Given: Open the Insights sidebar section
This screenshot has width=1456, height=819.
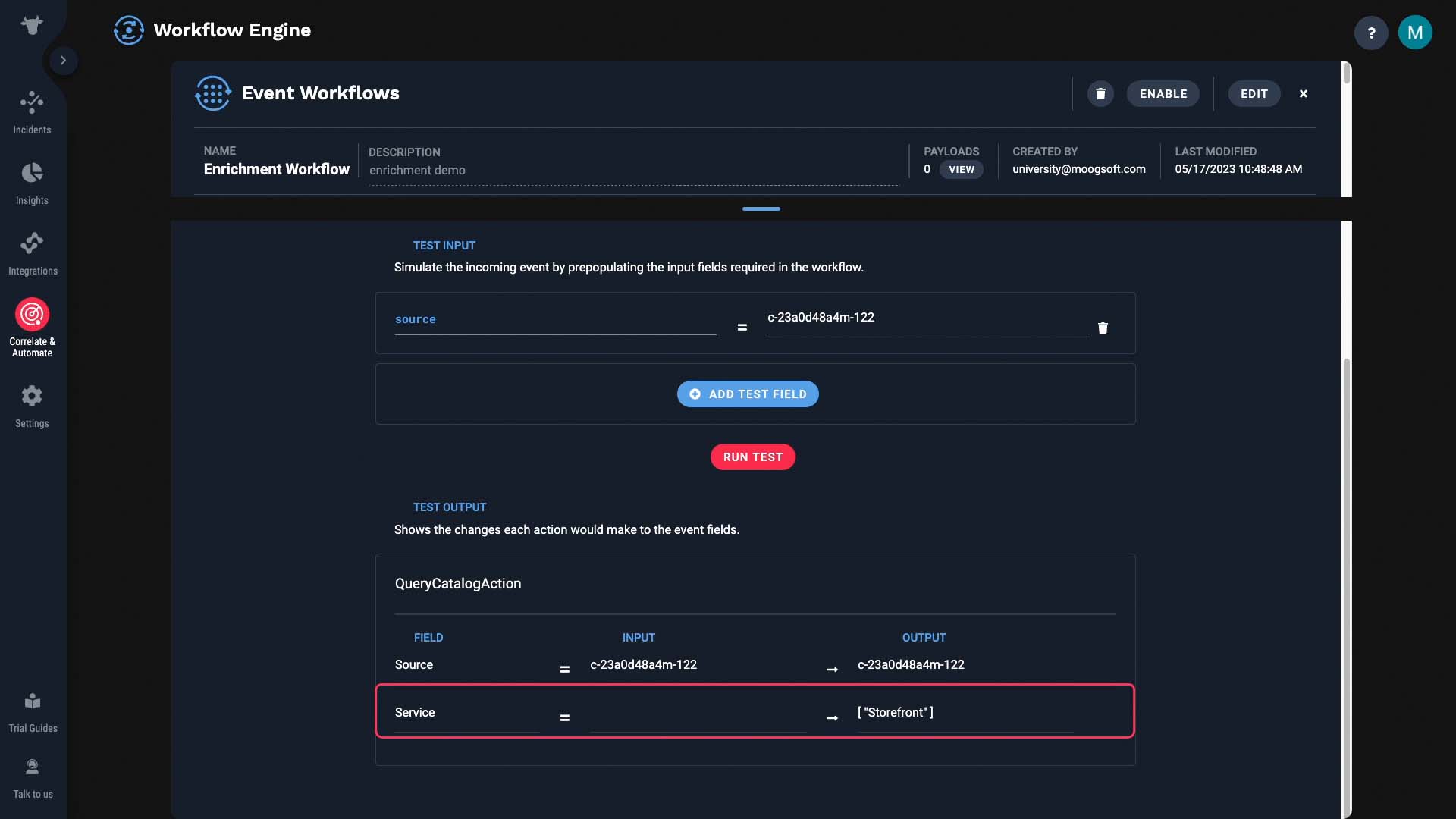Looking at the screenshot, I should coord(32,184).
